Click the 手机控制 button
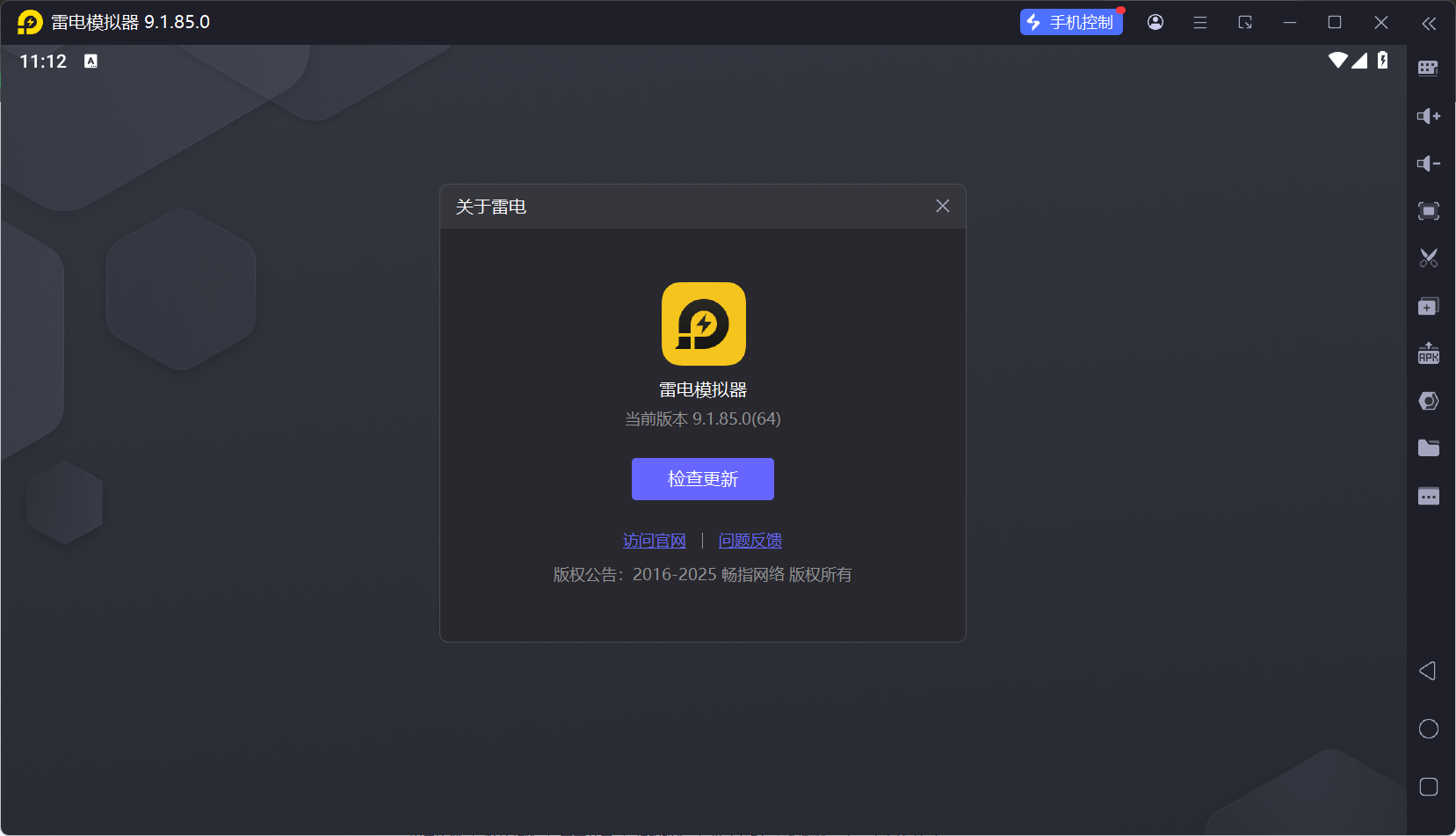 (x=1071, y=23)
